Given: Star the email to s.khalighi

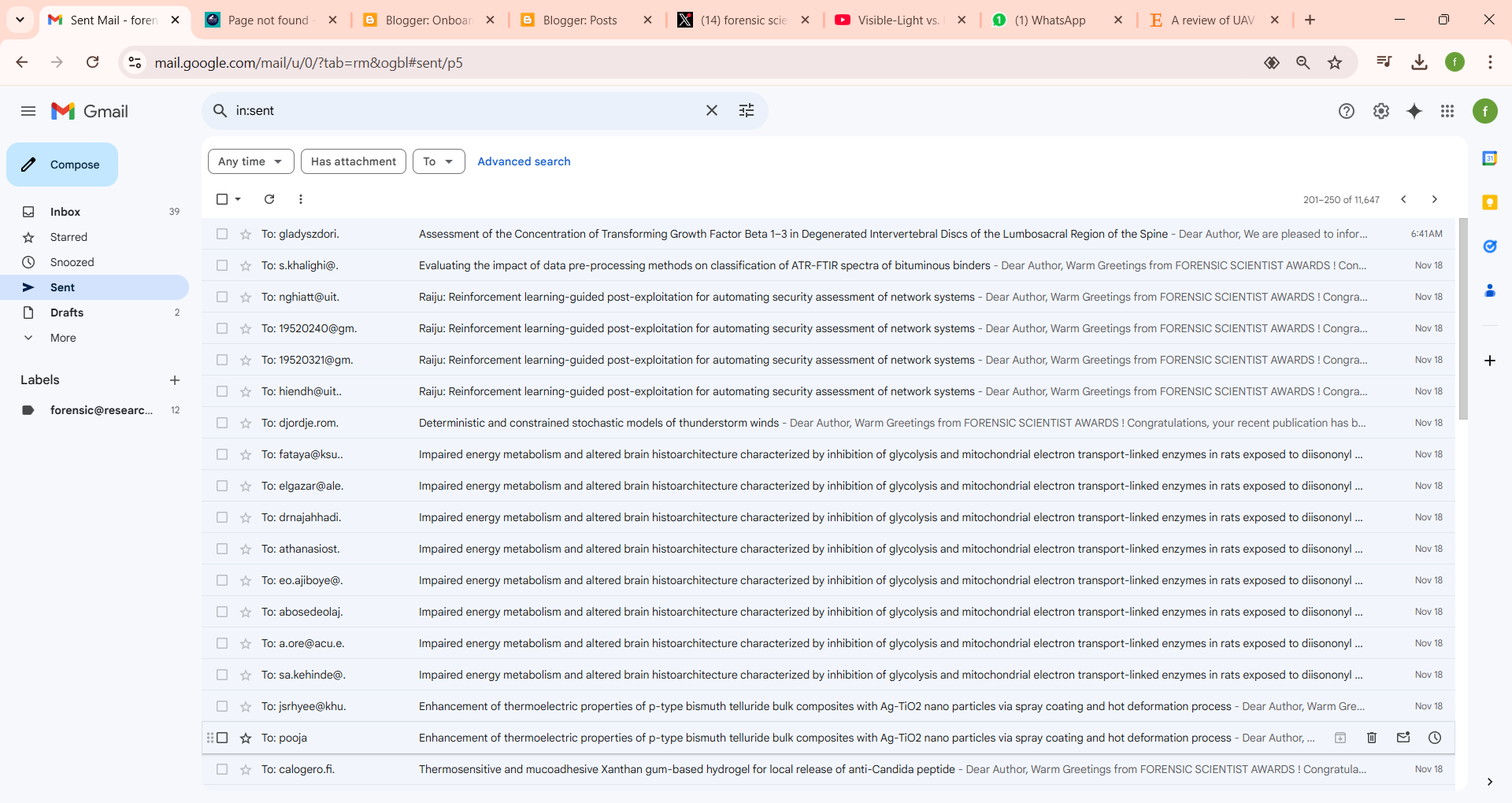Looking at the screenshot, I should tap(246, 265).
